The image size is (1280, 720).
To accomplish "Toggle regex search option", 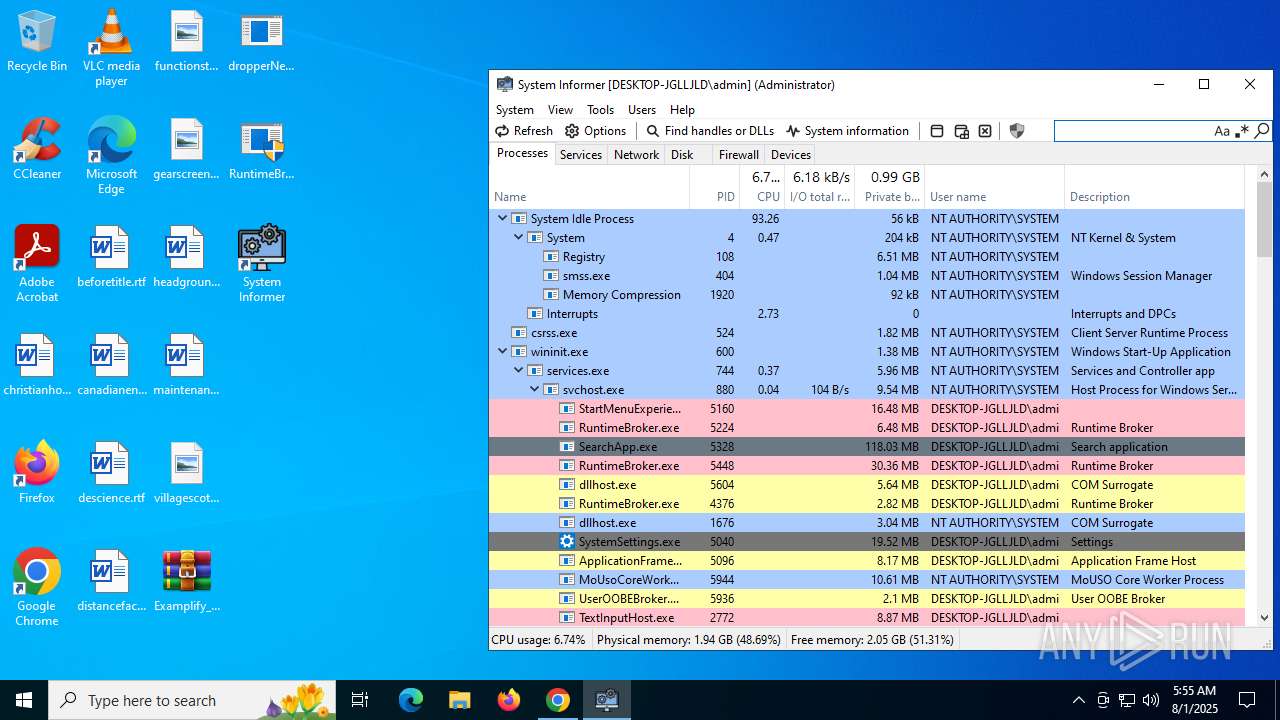I will 1242,131.
